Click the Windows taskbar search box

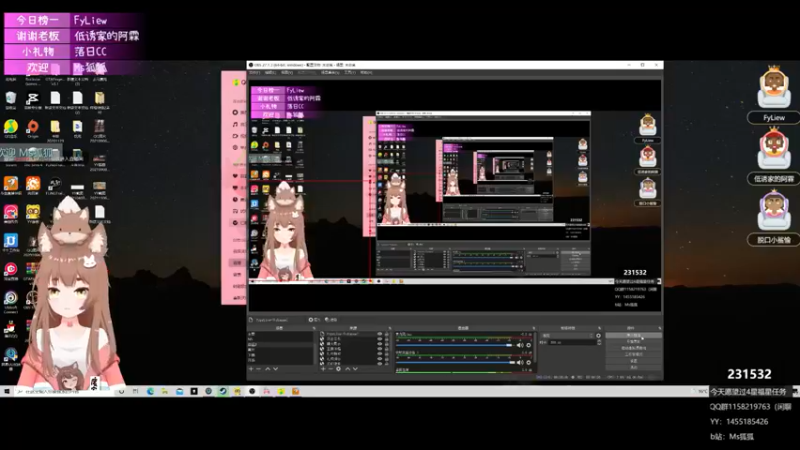coord(64,391)
